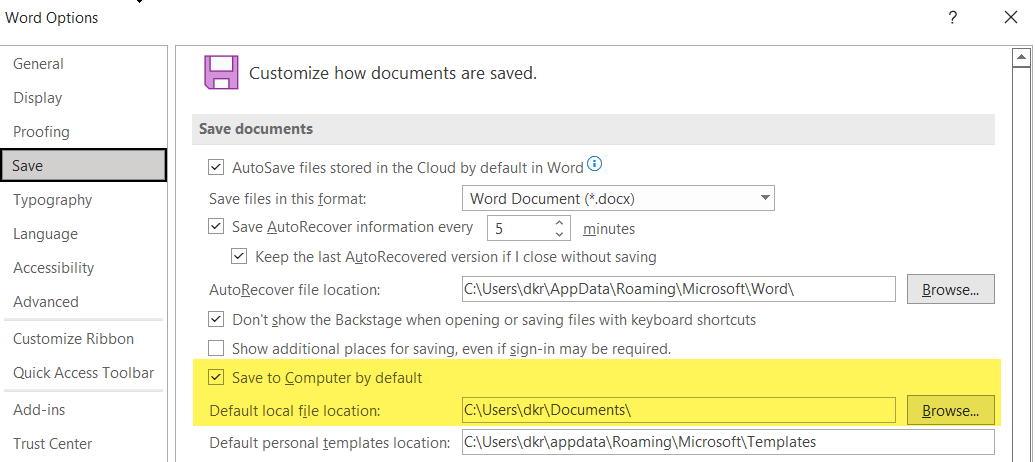Open the Help question mark button
1035x462 pixels.
[x=952, y=18]
